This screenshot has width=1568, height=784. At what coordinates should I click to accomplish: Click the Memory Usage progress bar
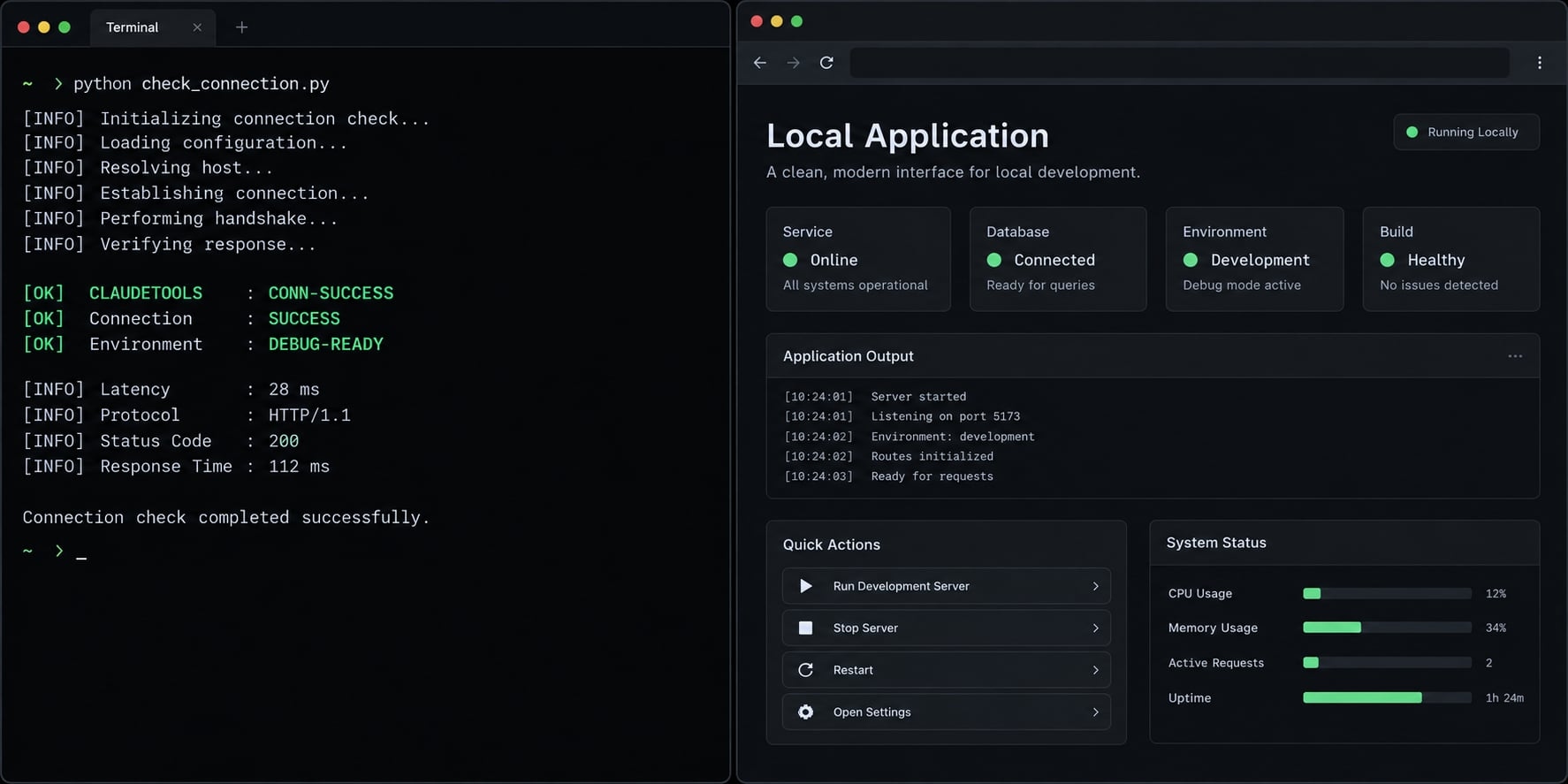(x=1387, y=628)
